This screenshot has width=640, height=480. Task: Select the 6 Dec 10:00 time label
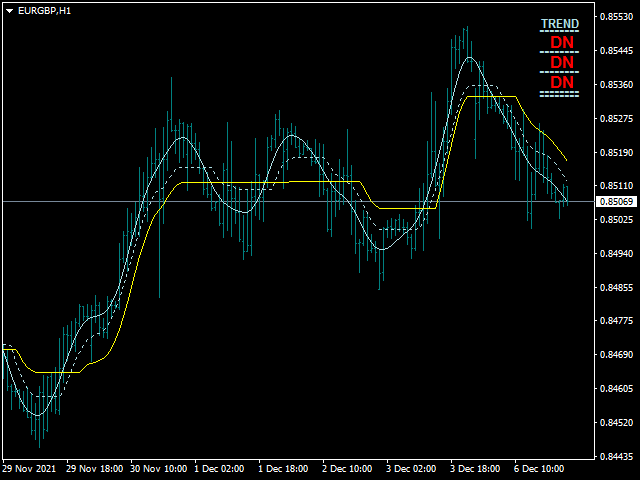pos(539,469)
